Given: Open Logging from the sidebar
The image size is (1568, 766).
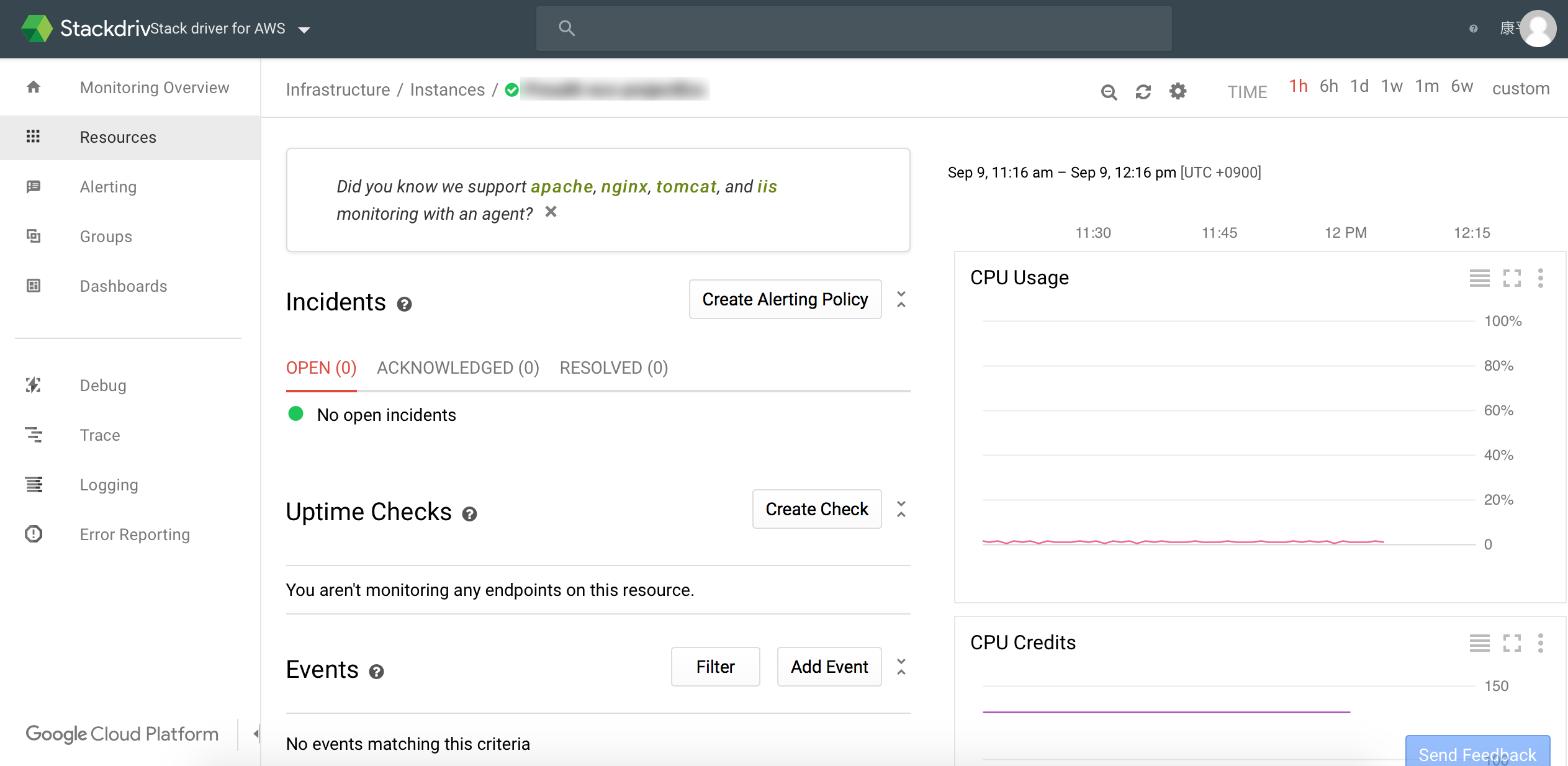Looking at the screenshot, I should (109, 484).
